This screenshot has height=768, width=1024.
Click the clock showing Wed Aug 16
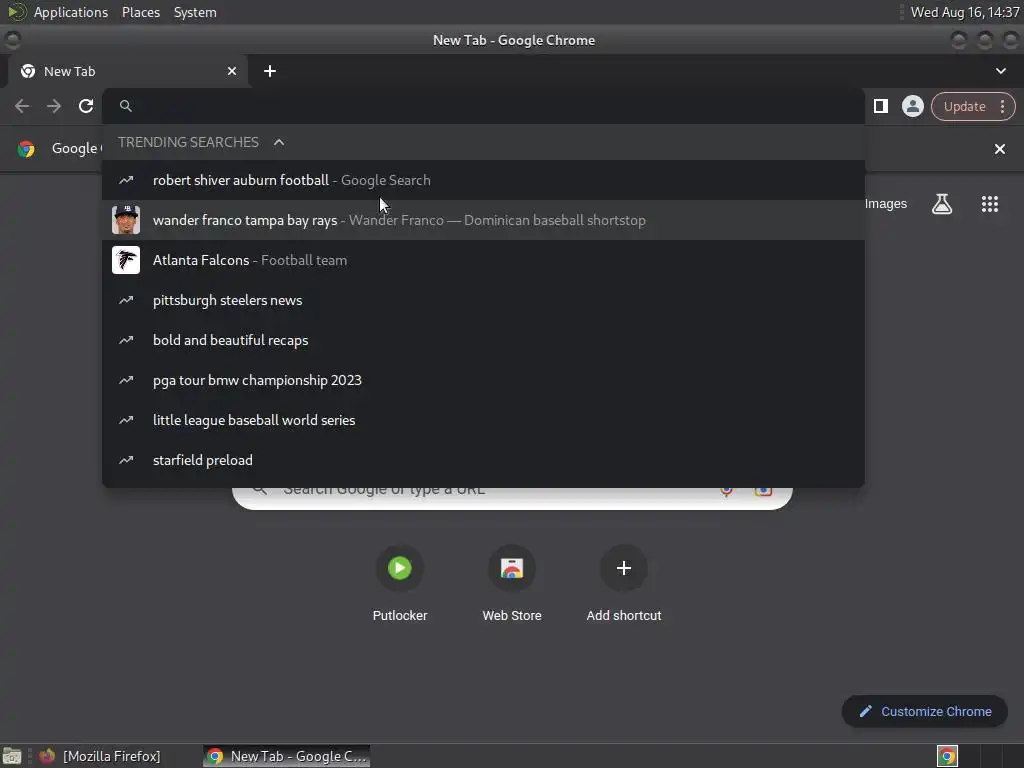pos(965,12)
